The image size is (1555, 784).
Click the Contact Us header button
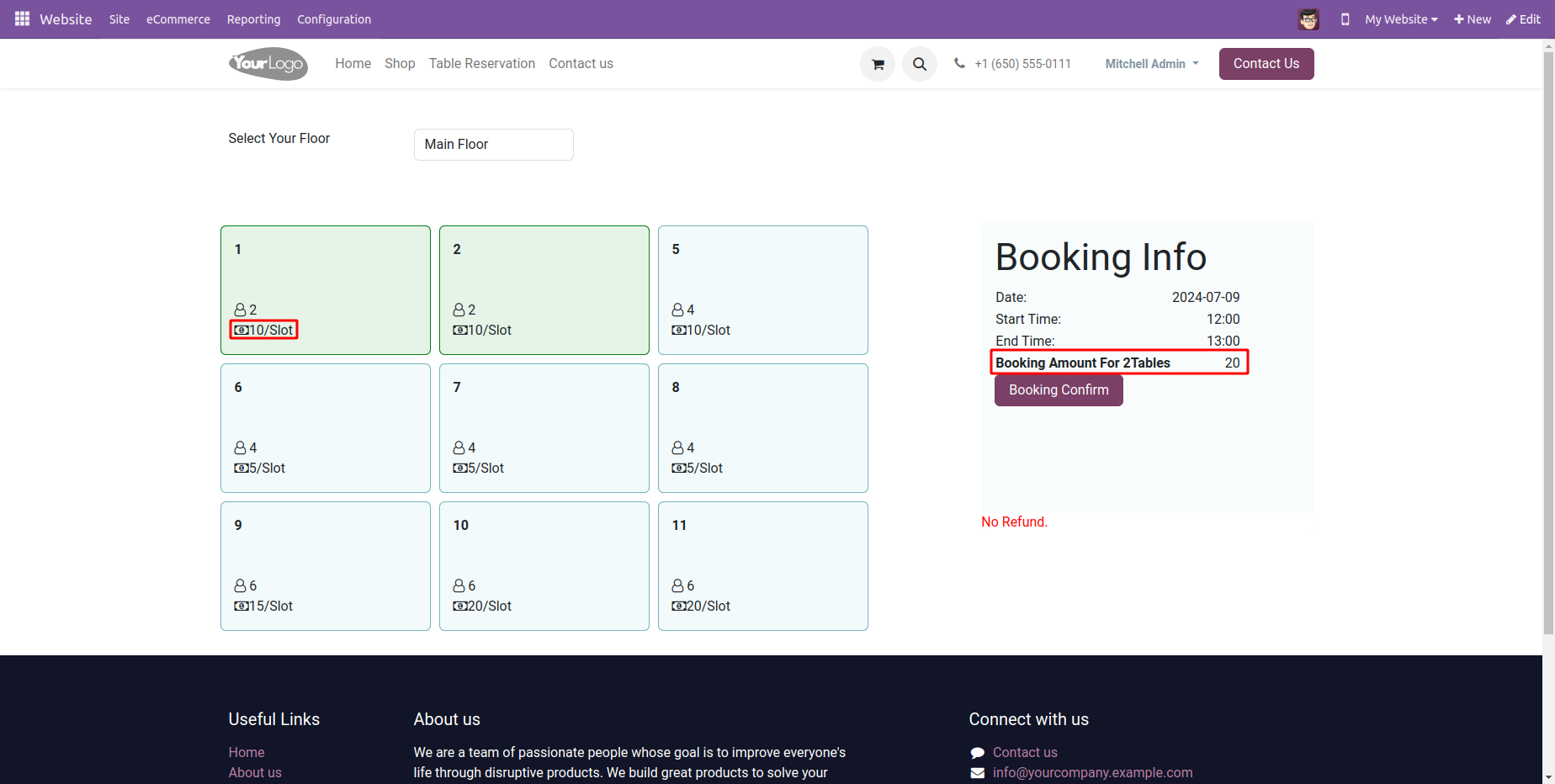click(1266, 64)
